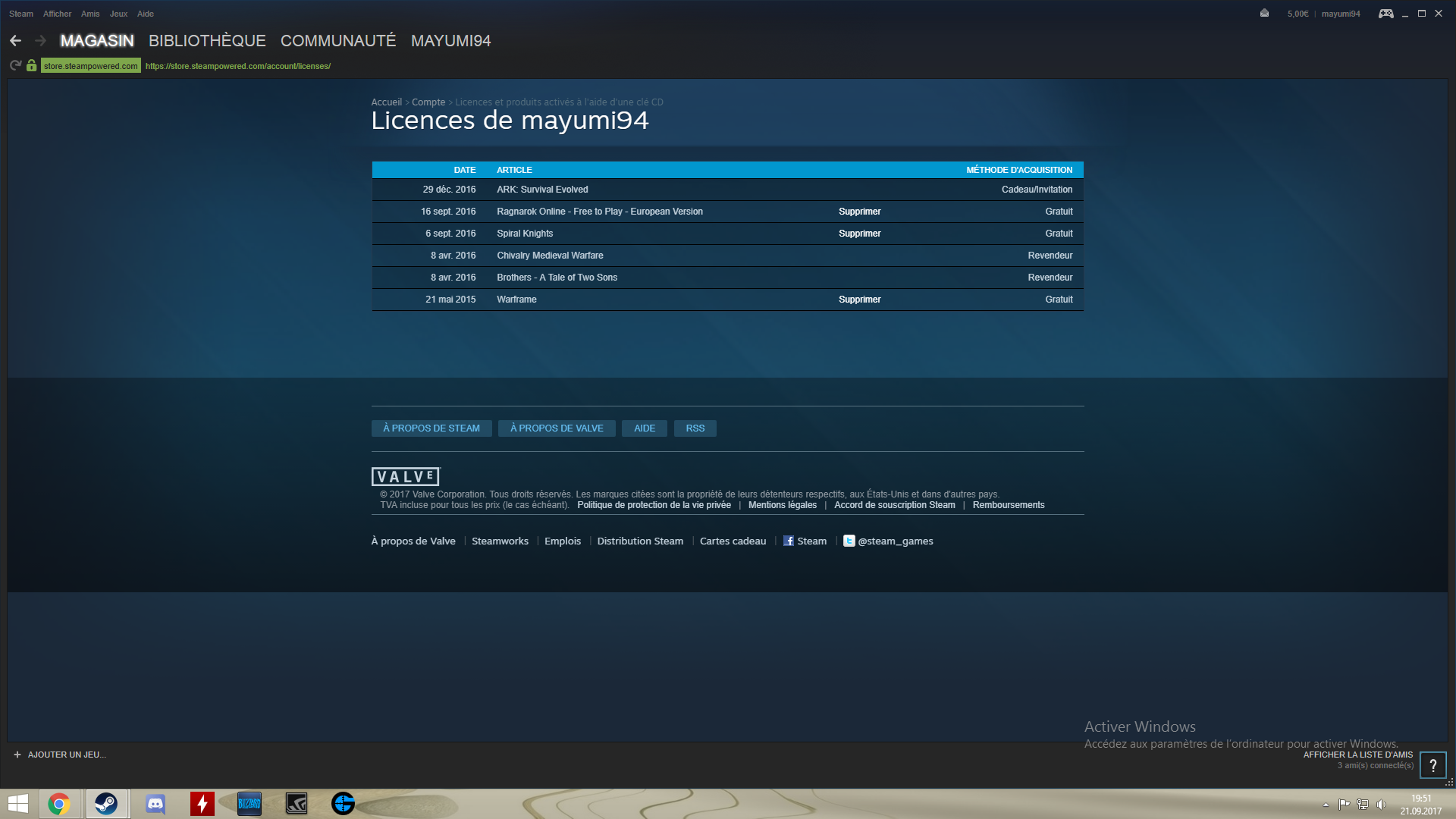Go back with the left arrow button
Image resolution: width=1456 pixels, height=819 pixels.
pos(15,41)
